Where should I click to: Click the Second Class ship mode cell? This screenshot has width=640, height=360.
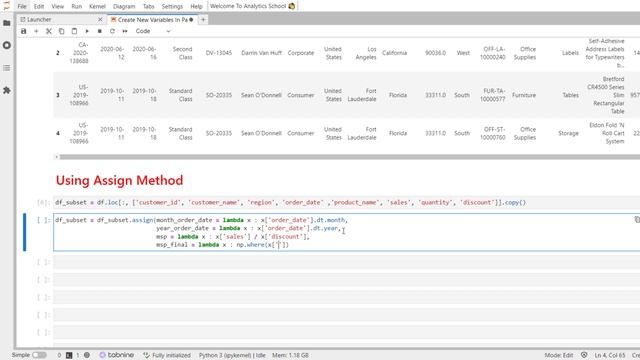click(182, 53)
